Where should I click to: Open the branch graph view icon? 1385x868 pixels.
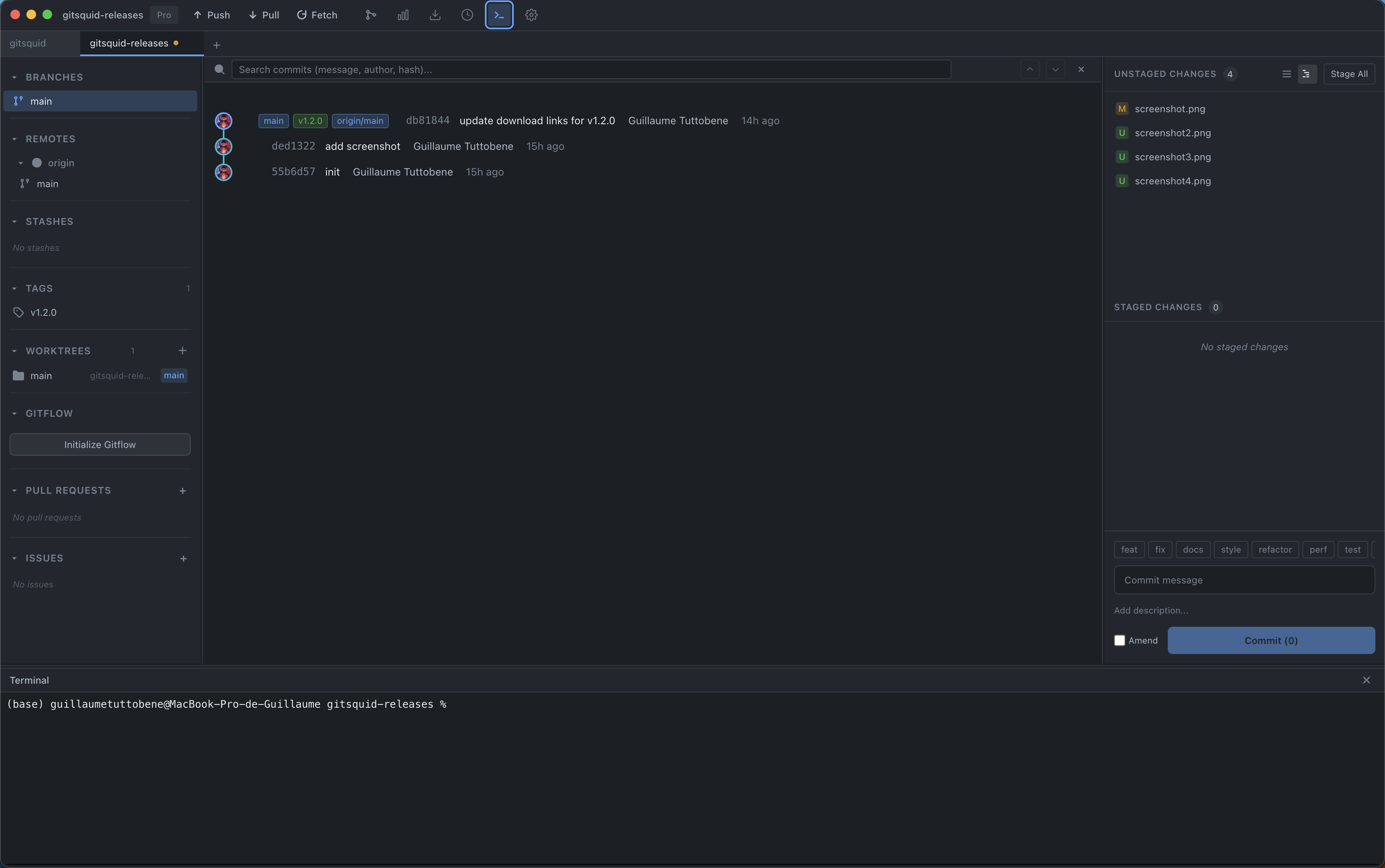tap(370, 15)
